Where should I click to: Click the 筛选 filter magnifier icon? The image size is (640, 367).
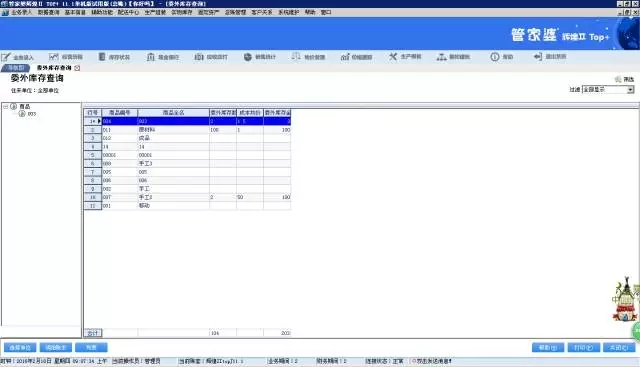pyautogui.click(x=618, y=79)
